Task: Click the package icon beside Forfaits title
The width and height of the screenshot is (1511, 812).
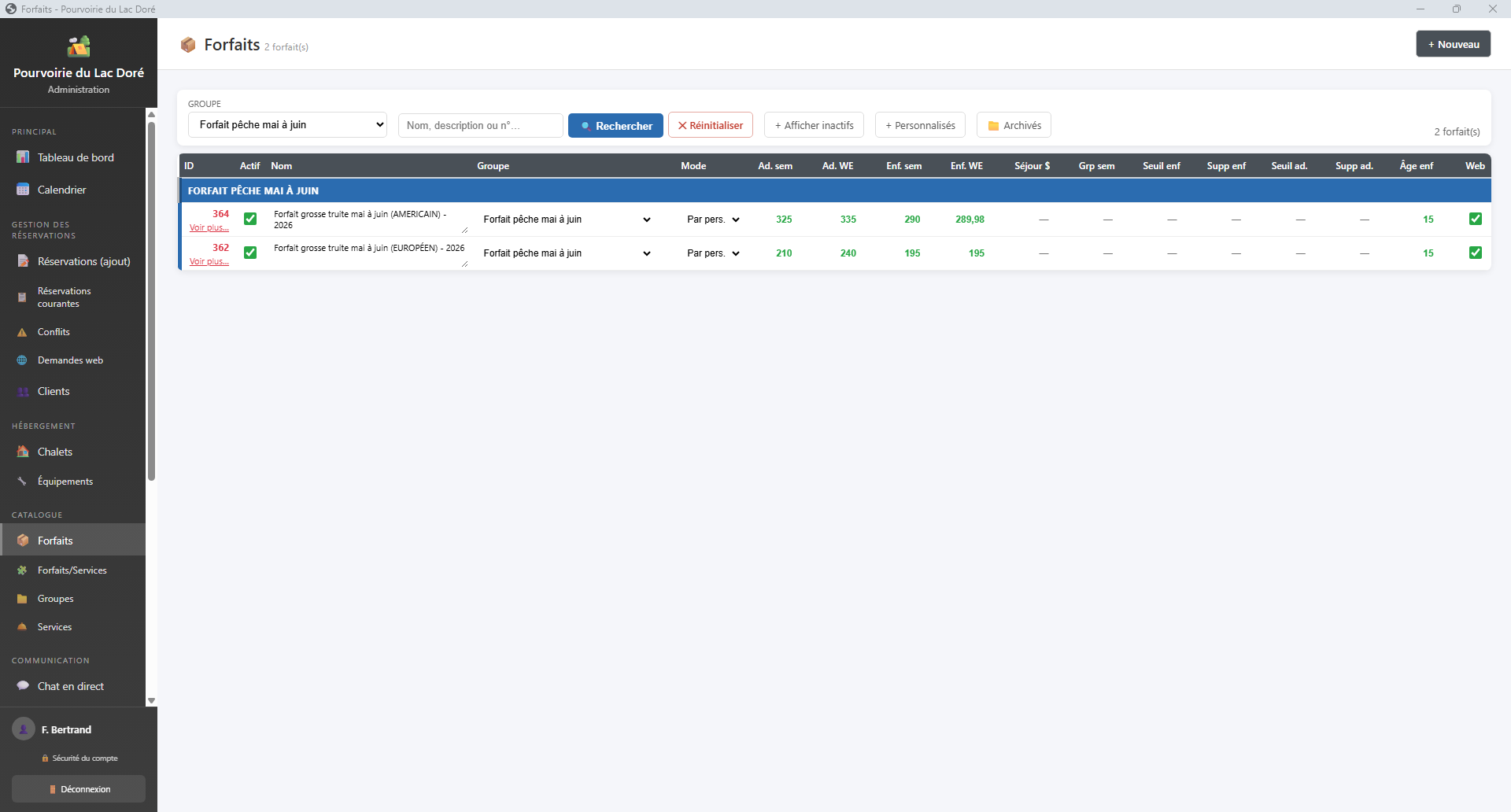Action: tap(188, 45)
